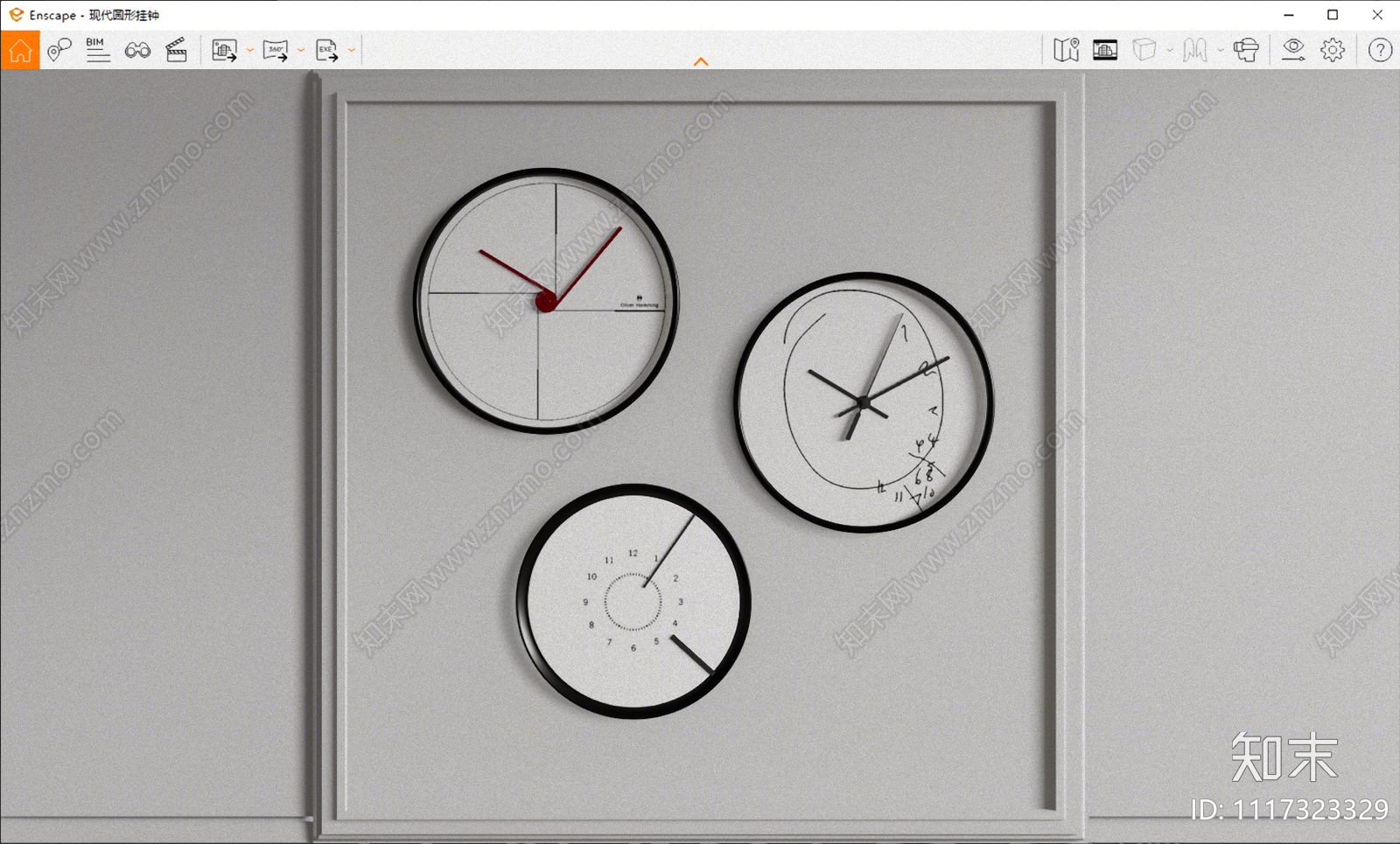The width and height of the screenshot is (1400, 844).
Task: Click the wings navigation mode icon
Action: point(1195,50)
